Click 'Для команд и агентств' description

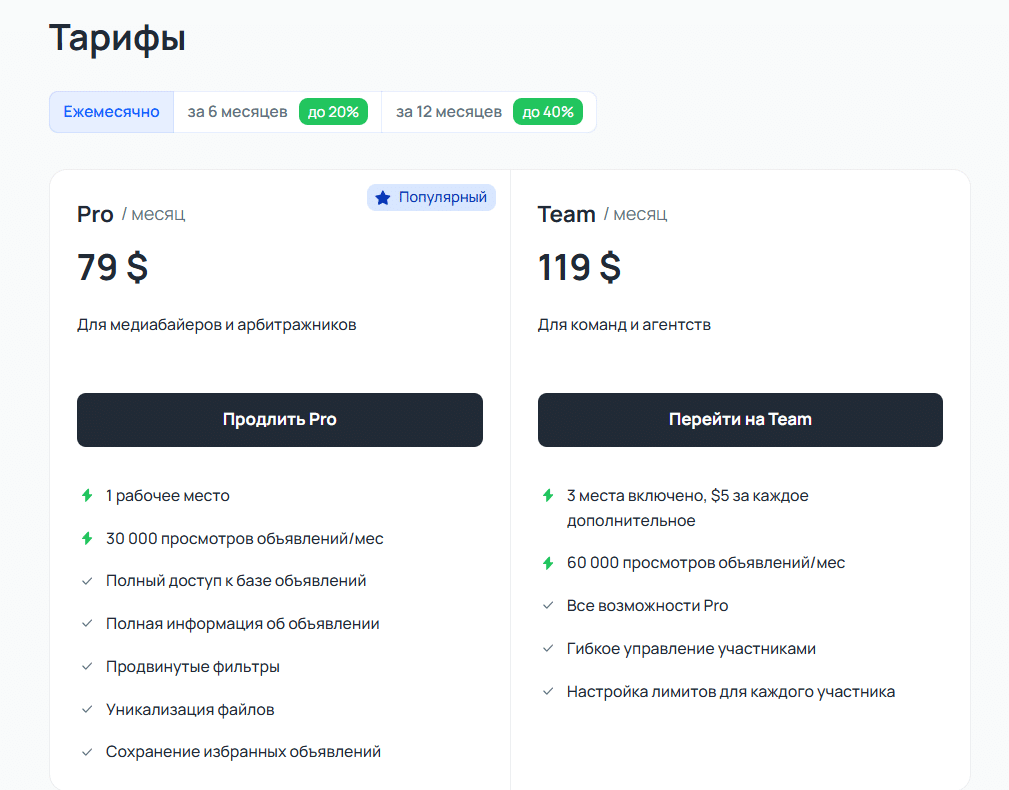624,325
